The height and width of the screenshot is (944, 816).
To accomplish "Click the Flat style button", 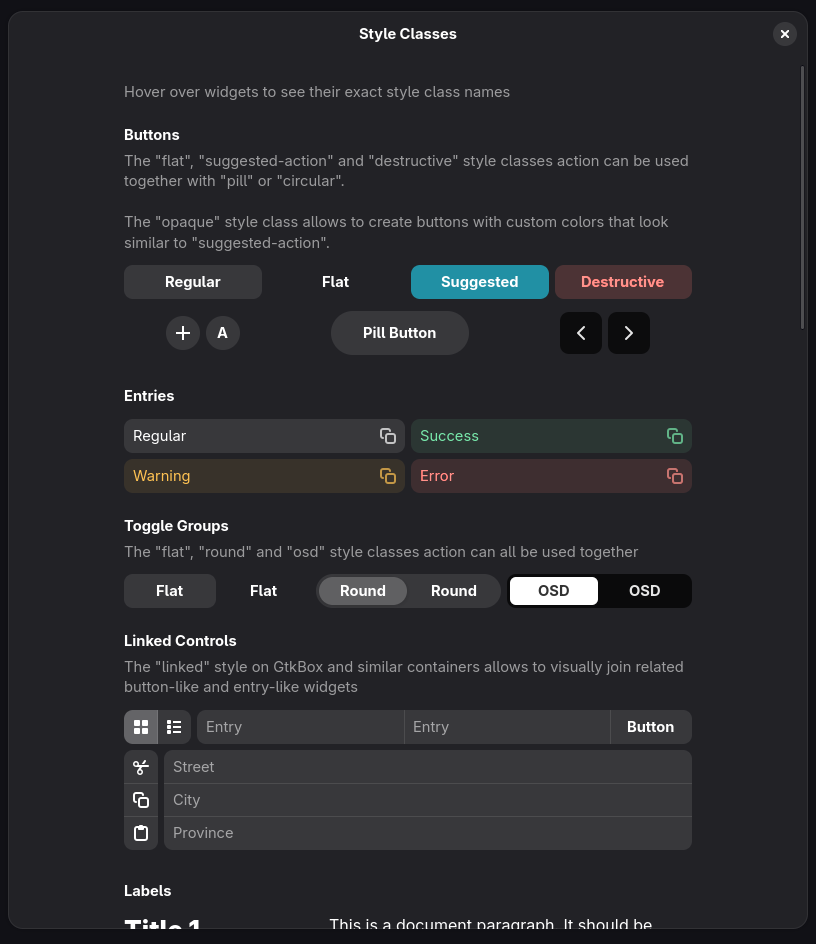I will [335, 282].
